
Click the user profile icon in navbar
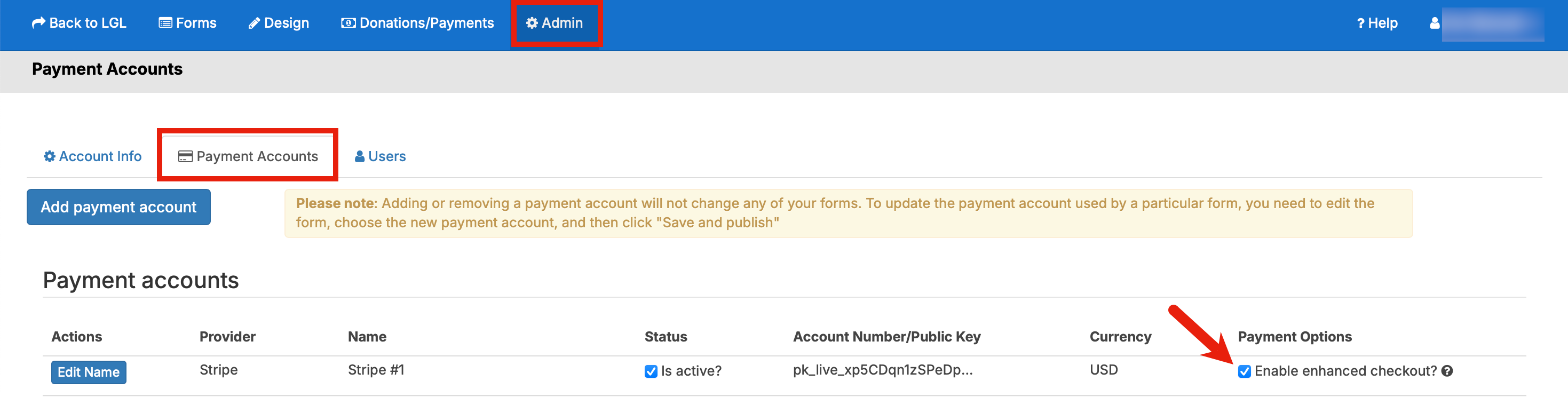[1435, 23]
